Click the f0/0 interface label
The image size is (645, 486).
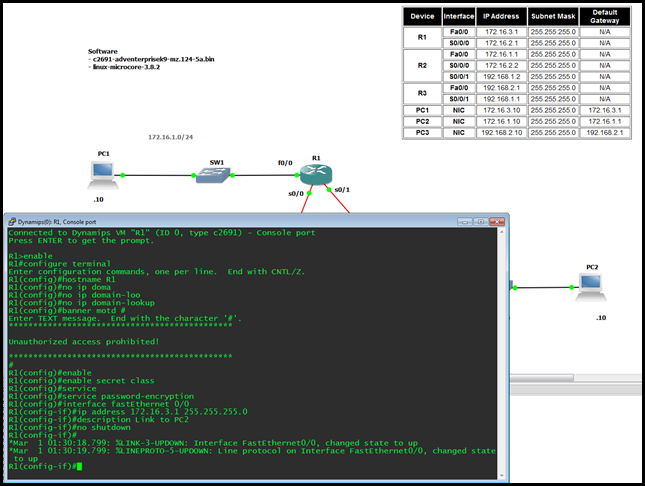click(x=285, y=163)
